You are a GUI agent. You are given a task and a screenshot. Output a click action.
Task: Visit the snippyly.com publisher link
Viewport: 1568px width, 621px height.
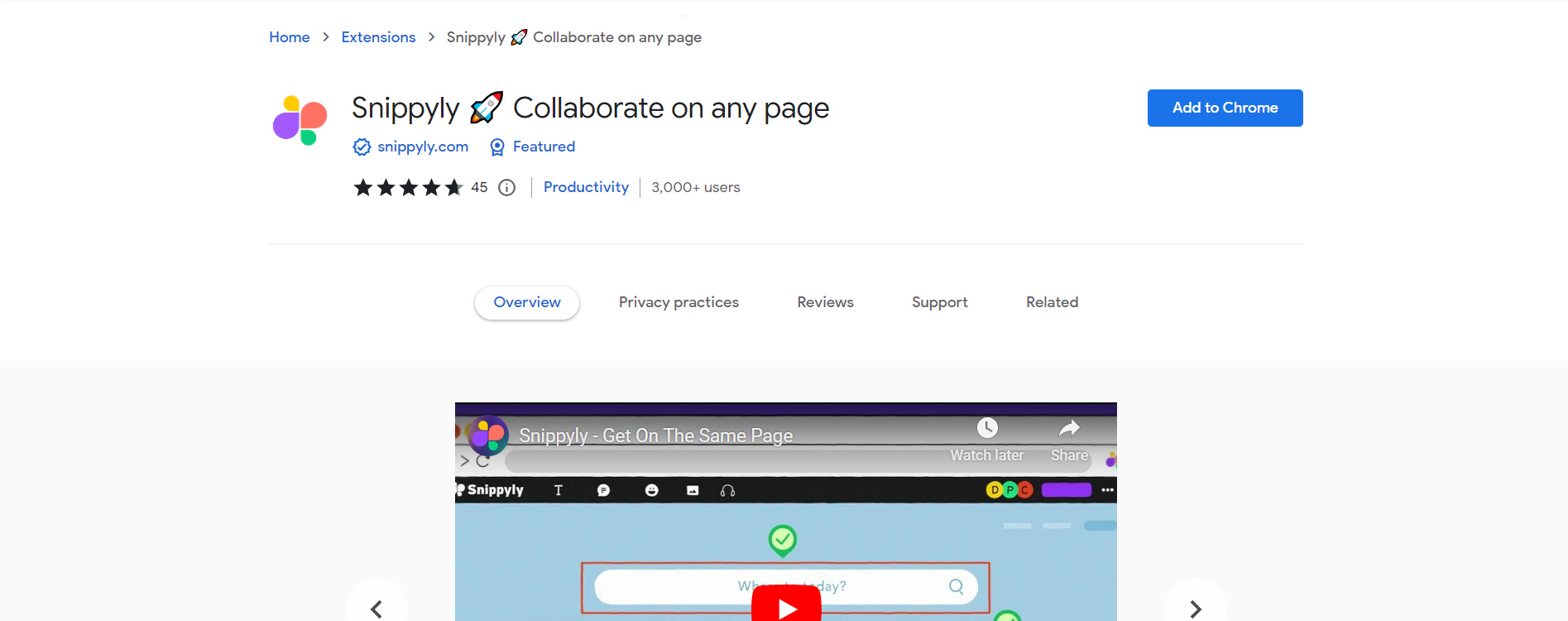[423, 147]
